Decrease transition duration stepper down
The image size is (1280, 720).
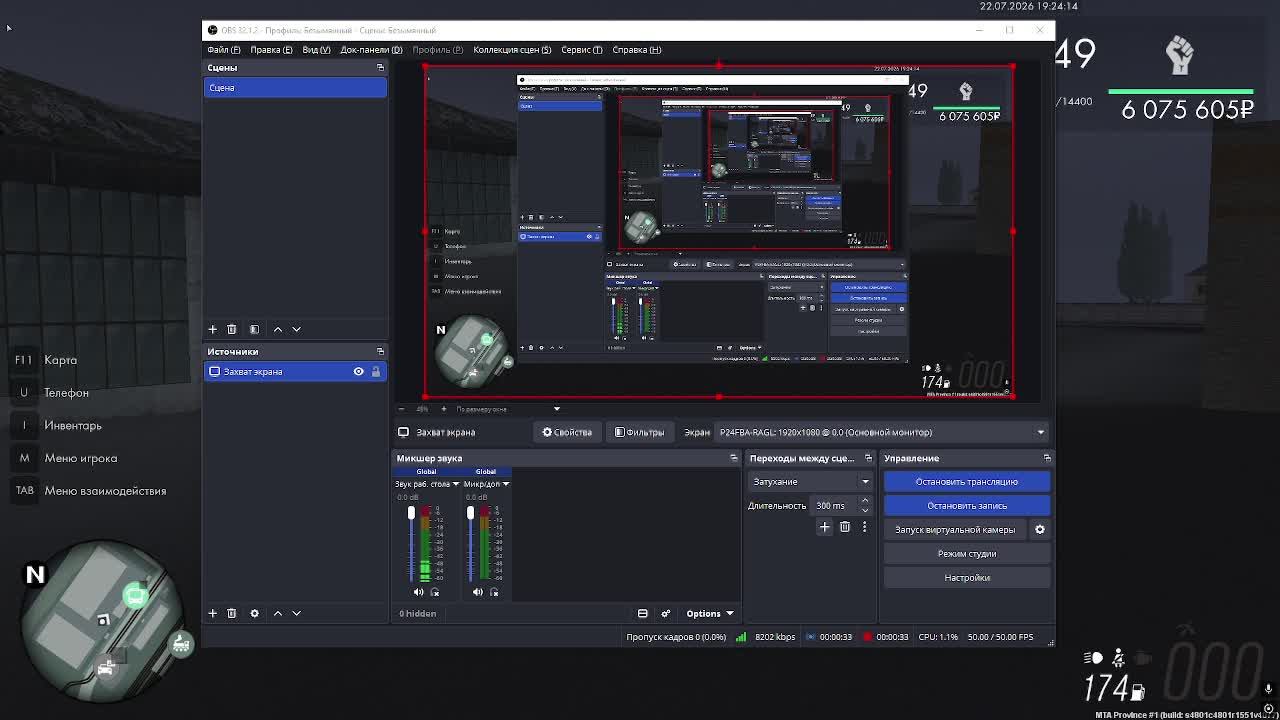coord(865,510)
